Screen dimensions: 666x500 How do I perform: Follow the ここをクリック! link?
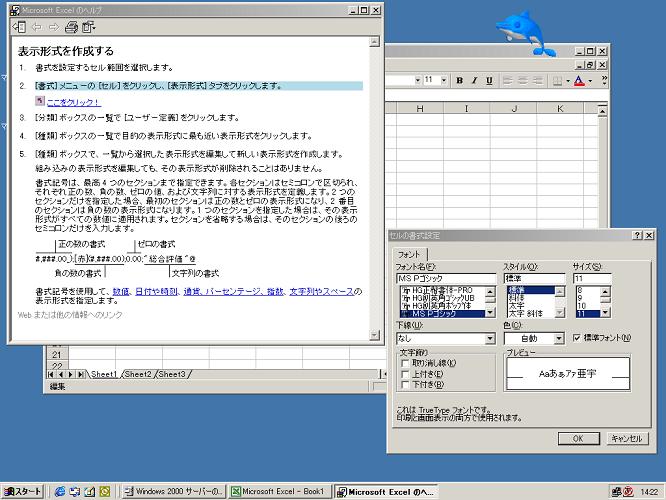click(x=73, y=102)
